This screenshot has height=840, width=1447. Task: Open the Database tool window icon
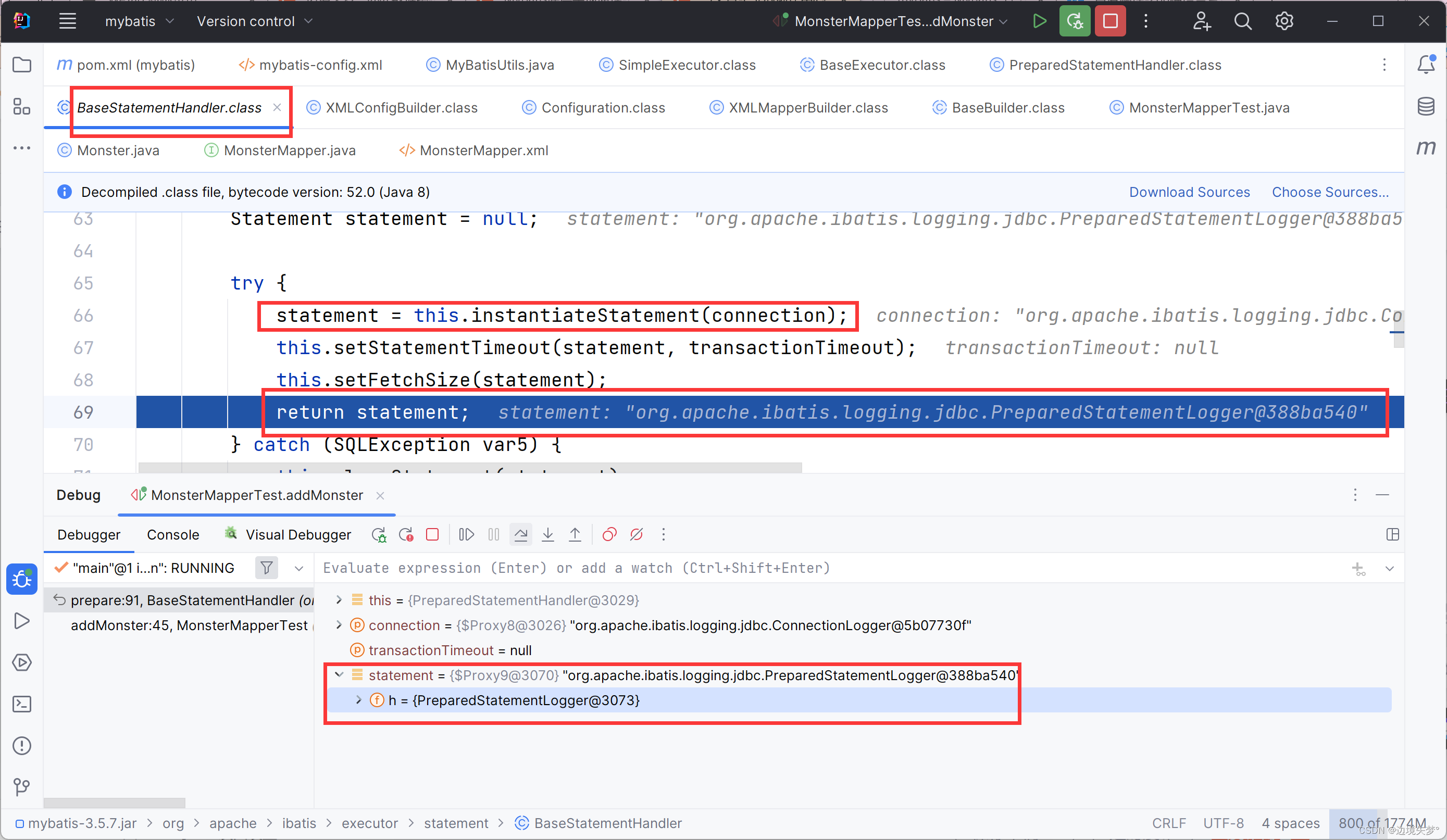pos(1426,107)
